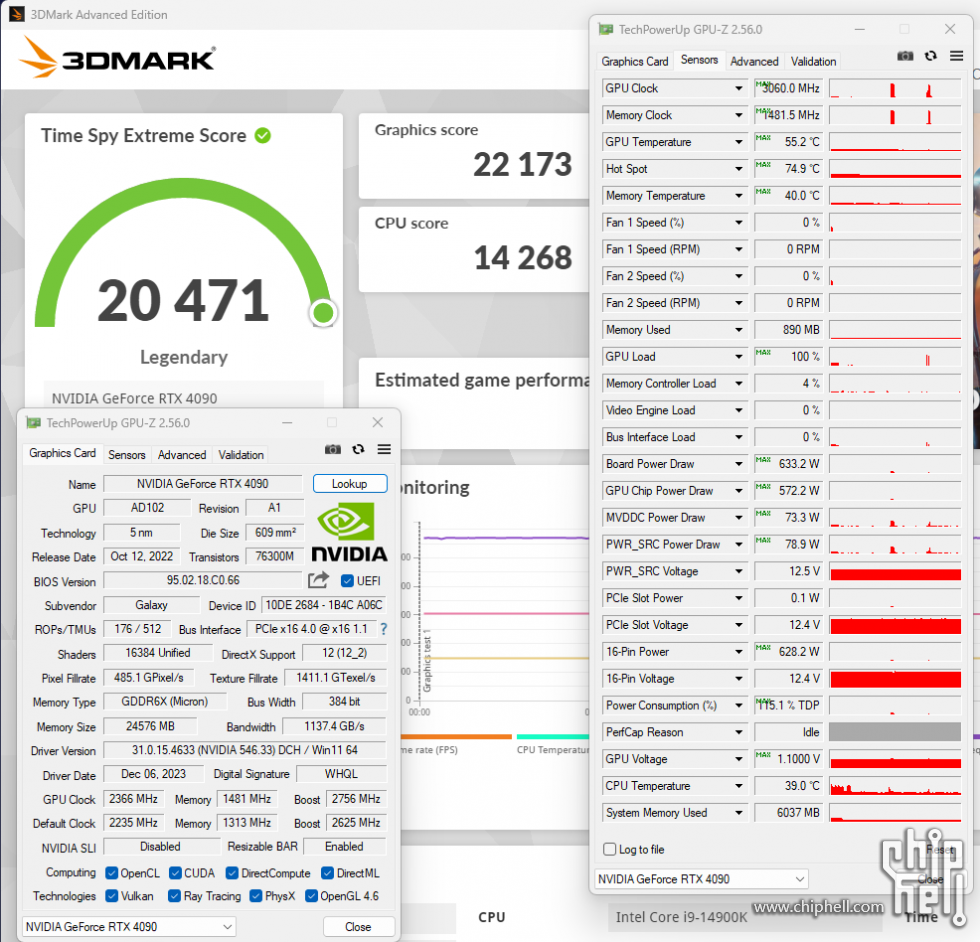Image resolution: width=980 pixels, height=942 pixels.
Task: Switch to Graphics Card tab in Sensors window
Action: tap(634, 61)
